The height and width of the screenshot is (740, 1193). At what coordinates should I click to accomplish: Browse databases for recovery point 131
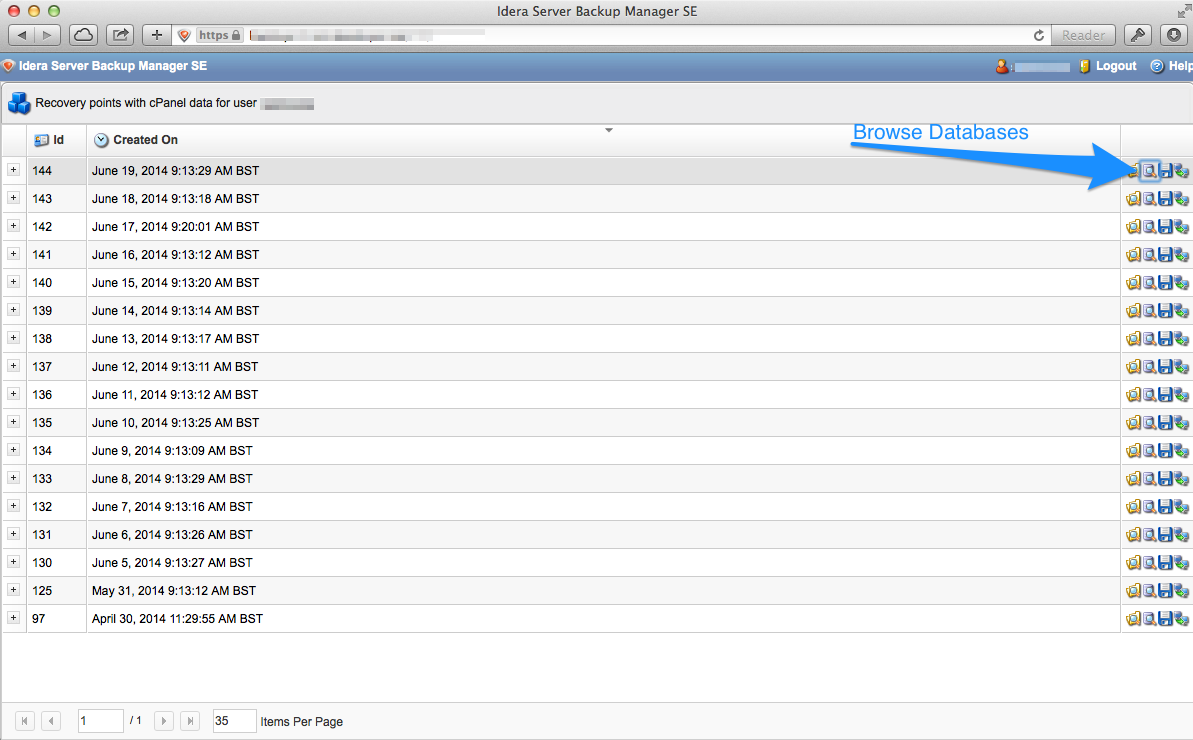[1150, 535]
